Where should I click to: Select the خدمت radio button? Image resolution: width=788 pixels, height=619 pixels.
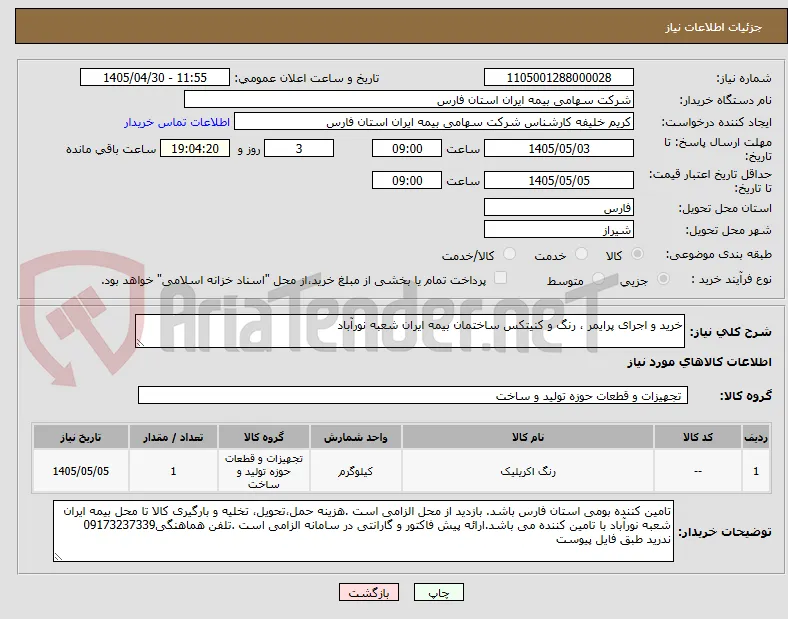581,254
